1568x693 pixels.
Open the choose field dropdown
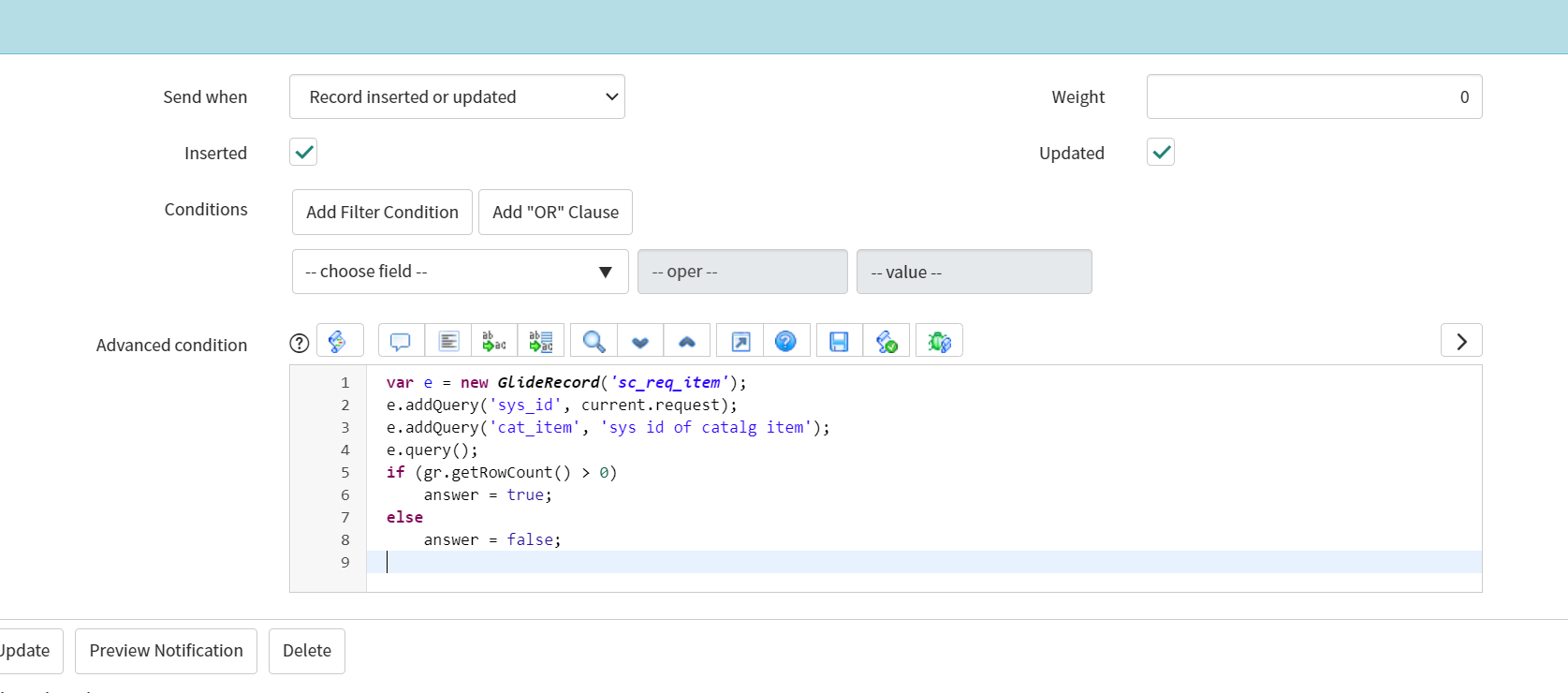click(460, 272)
